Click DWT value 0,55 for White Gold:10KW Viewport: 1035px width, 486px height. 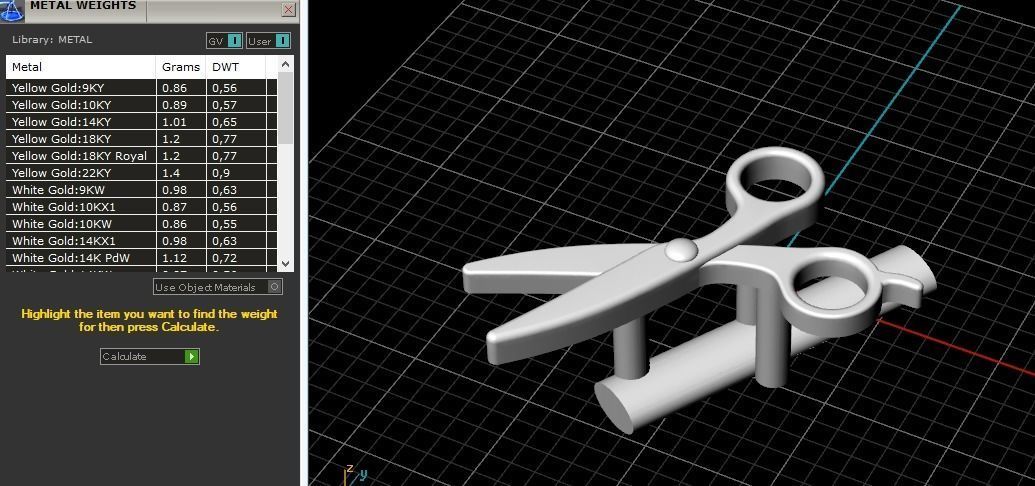click(x=224, y=224)
